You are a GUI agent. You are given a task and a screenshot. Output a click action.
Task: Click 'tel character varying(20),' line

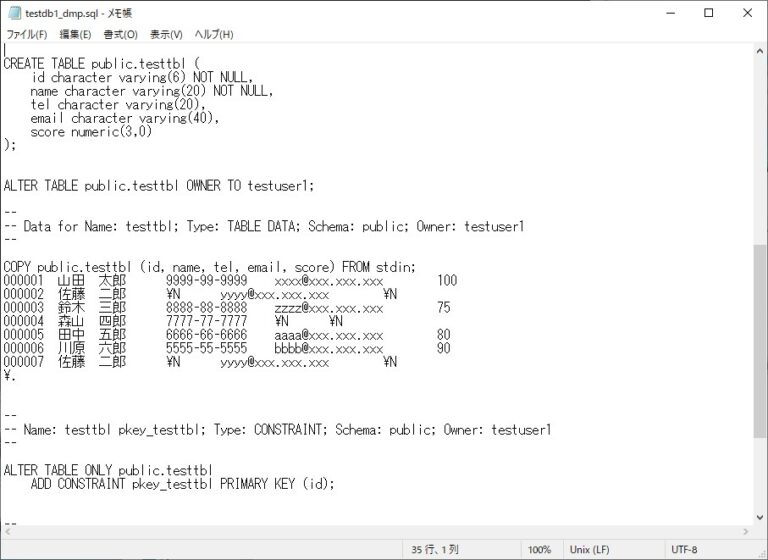click(119, 104)
